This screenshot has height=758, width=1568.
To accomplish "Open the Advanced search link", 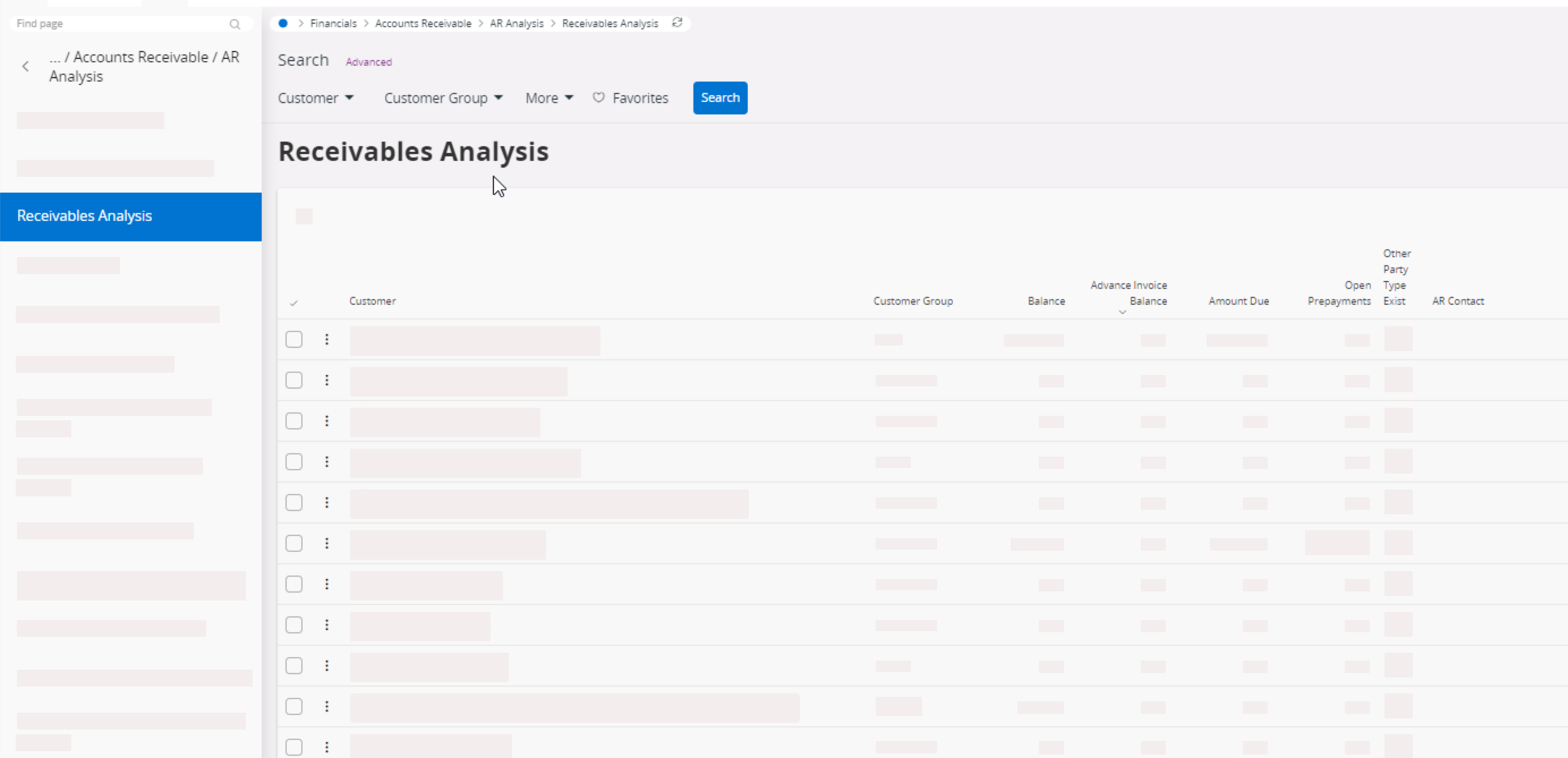I will 369,62.
